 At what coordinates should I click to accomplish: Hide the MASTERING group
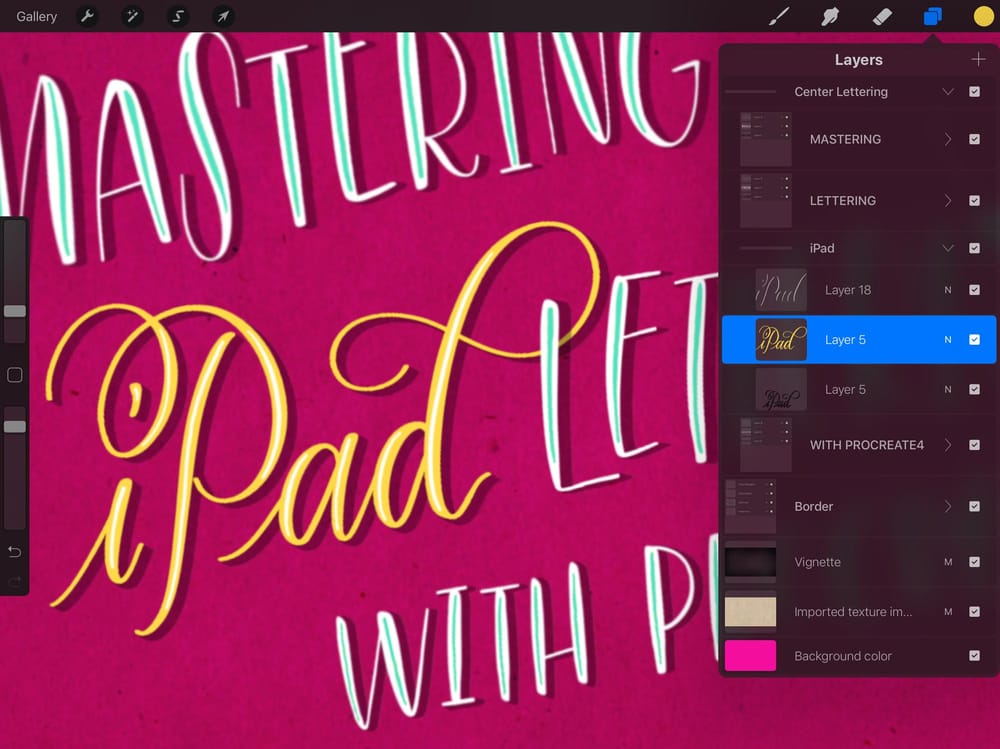[974, 139]
